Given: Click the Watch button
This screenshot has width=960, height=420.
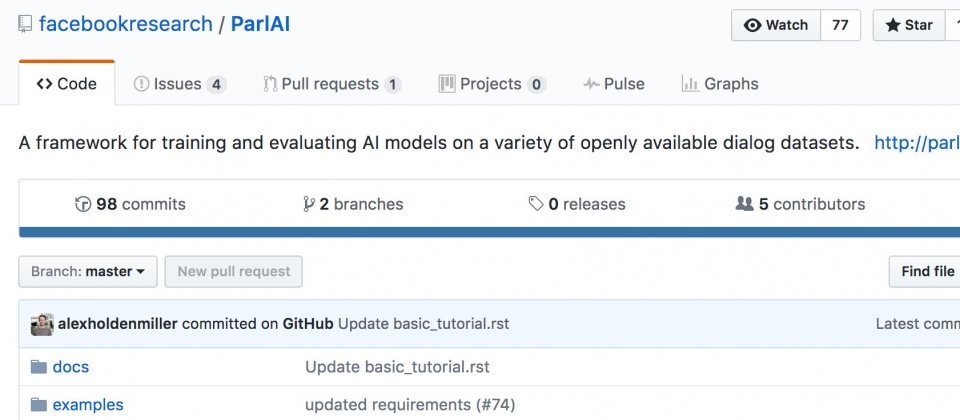Looking at the screenshot, I should [775, 25].
